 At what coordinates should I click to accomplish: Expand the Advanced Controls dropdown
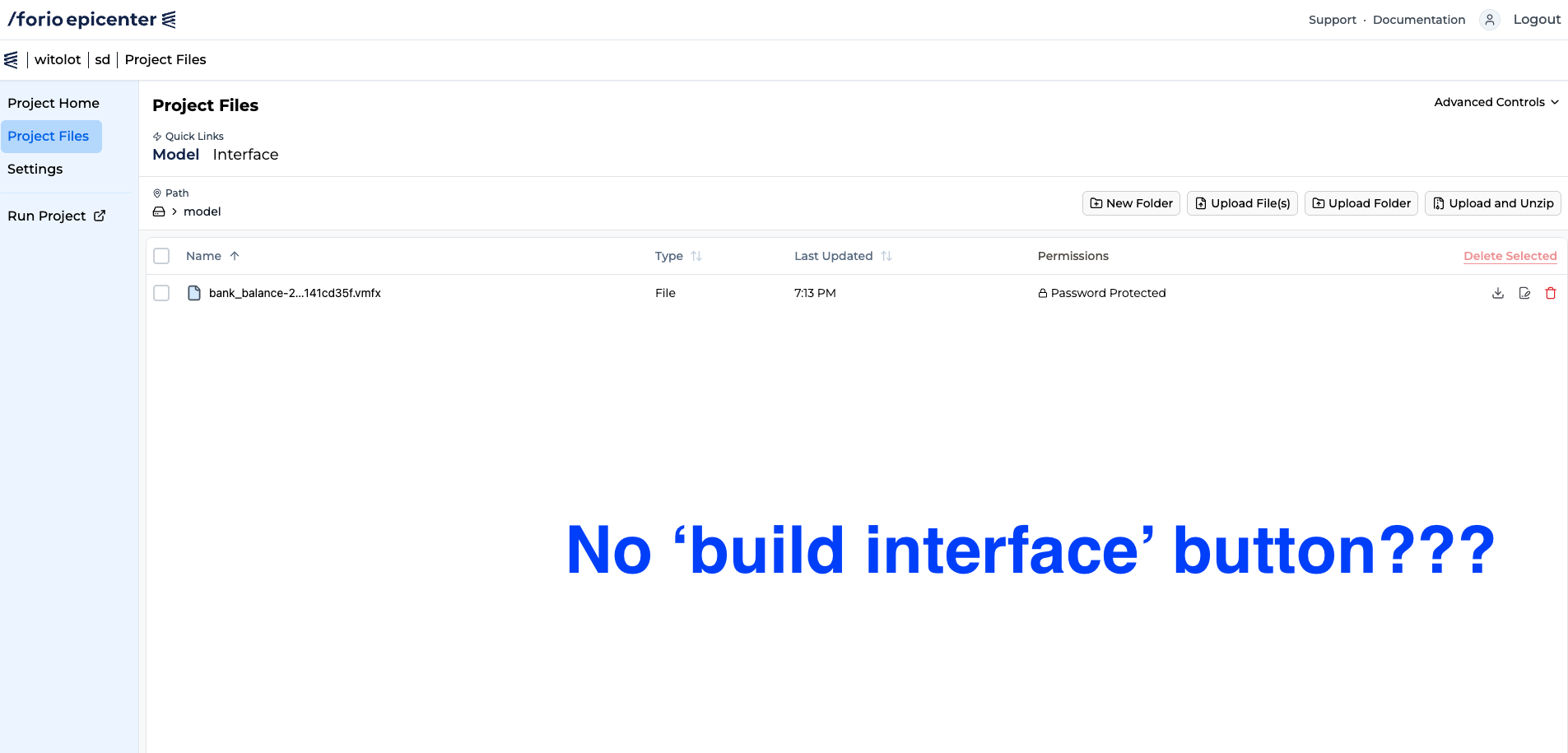coord(1496,102)
